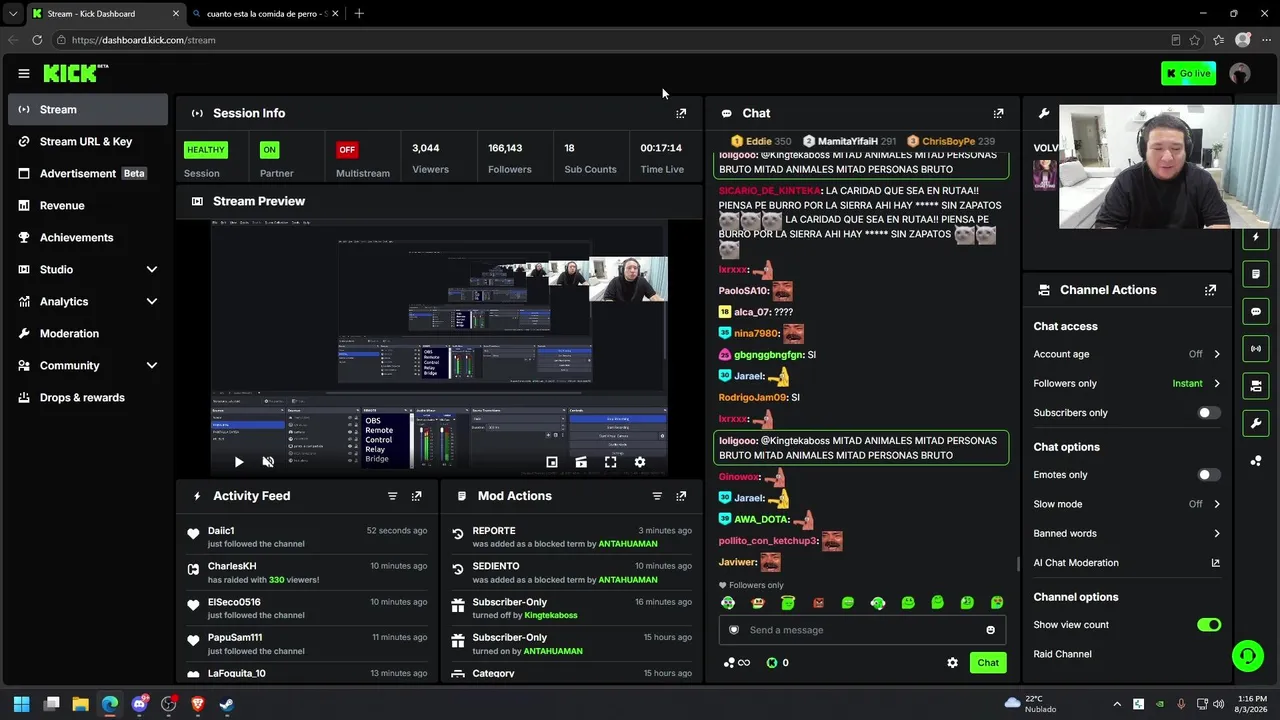1280x720 pixels.
Task: Open the Channel Actions camera sidebar shortcut
Action: point(1256,385)
